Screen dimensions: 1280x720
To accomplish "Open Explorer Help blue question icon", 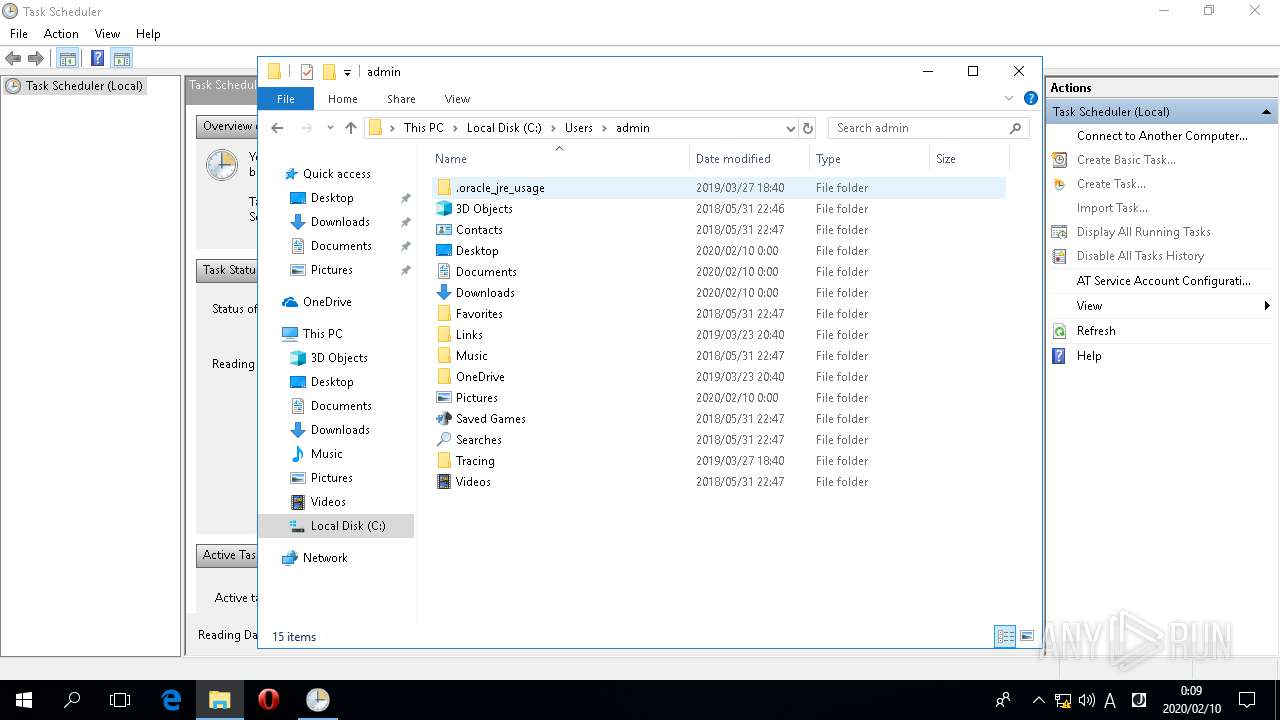I will (x=1030, y=98).
